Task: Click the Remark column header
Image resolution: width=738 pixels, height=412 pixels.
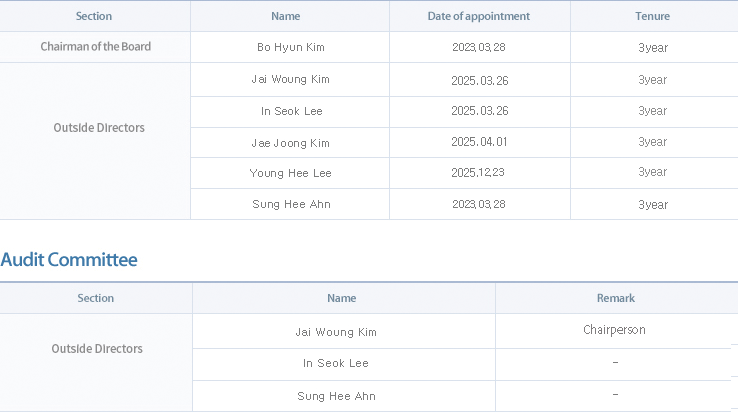Action: coord(614,298)
